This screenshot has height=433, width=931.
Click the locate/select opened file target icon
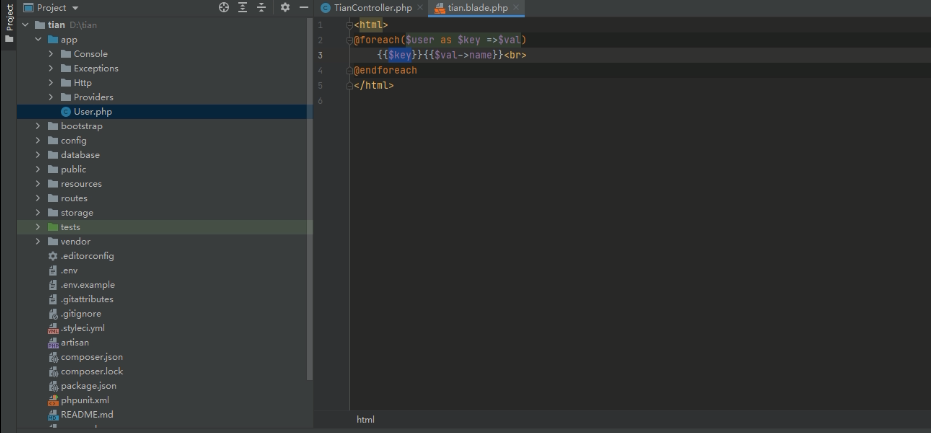[224, 7]
